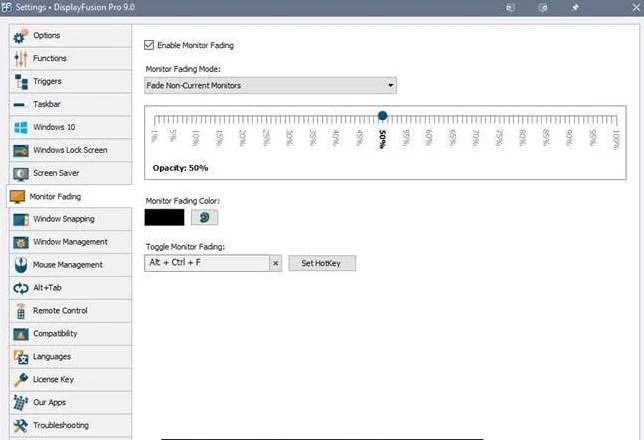This screenshot has height=440, width=644.
Task: Go to the Taskbar settings tab
Action: 70,105
